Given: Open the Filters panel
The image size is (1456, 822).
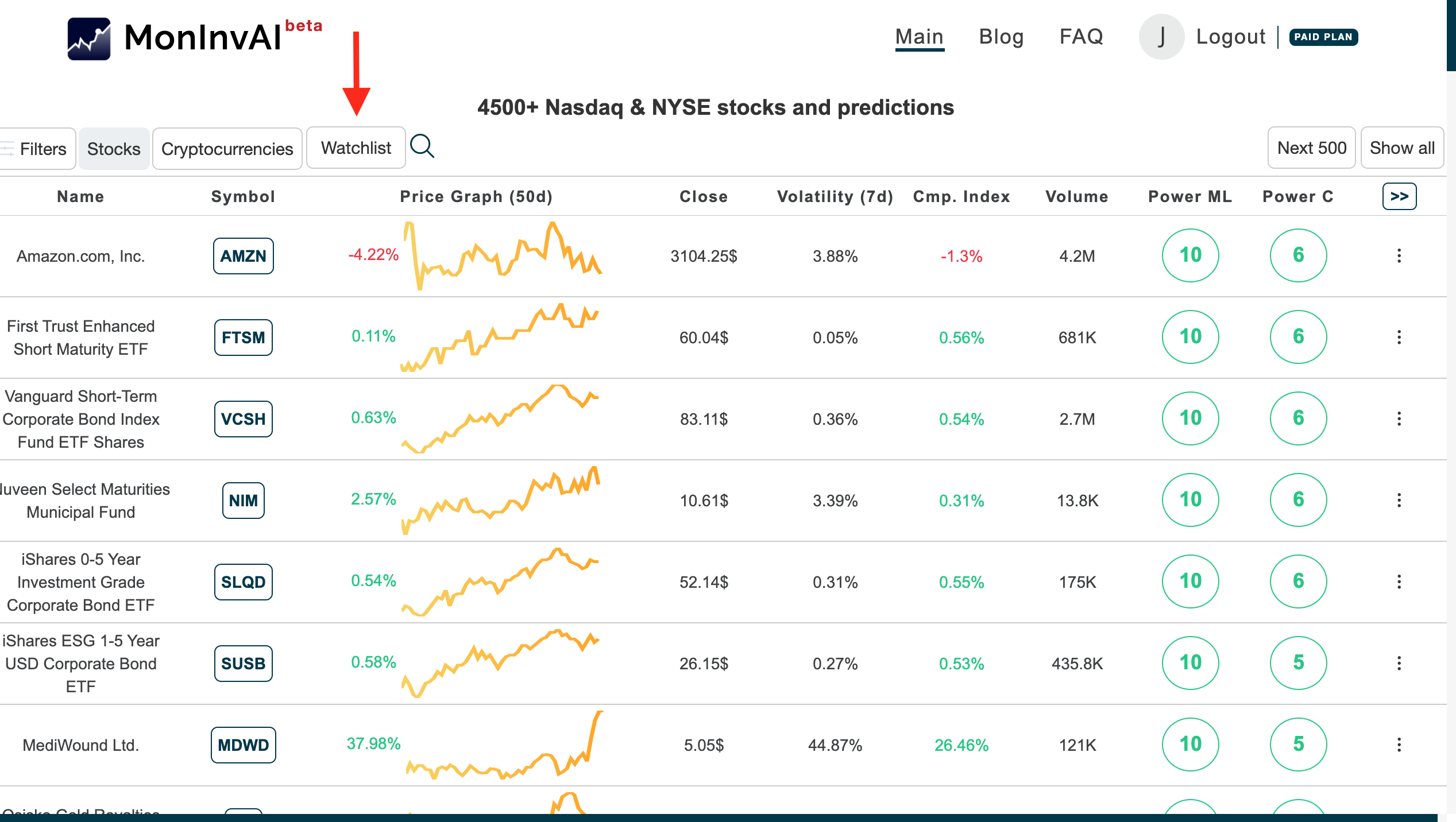Looking at the screenshot, I should coord(37,149).
